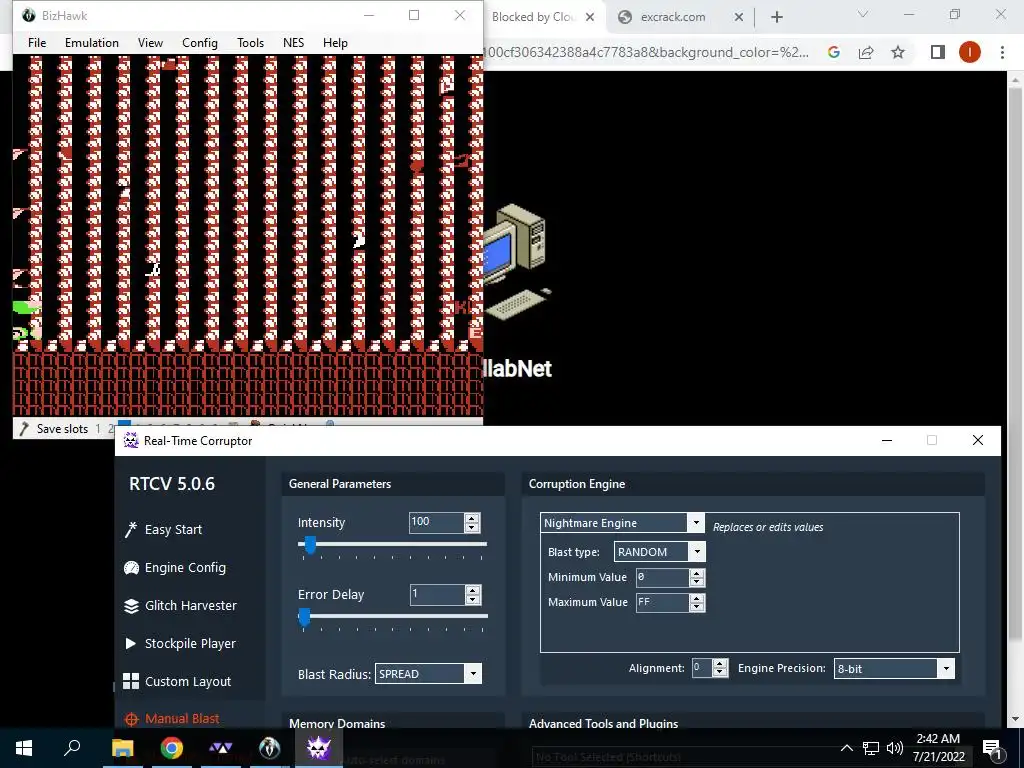Open the BizHawk NES menu

[x=293, y=42]
